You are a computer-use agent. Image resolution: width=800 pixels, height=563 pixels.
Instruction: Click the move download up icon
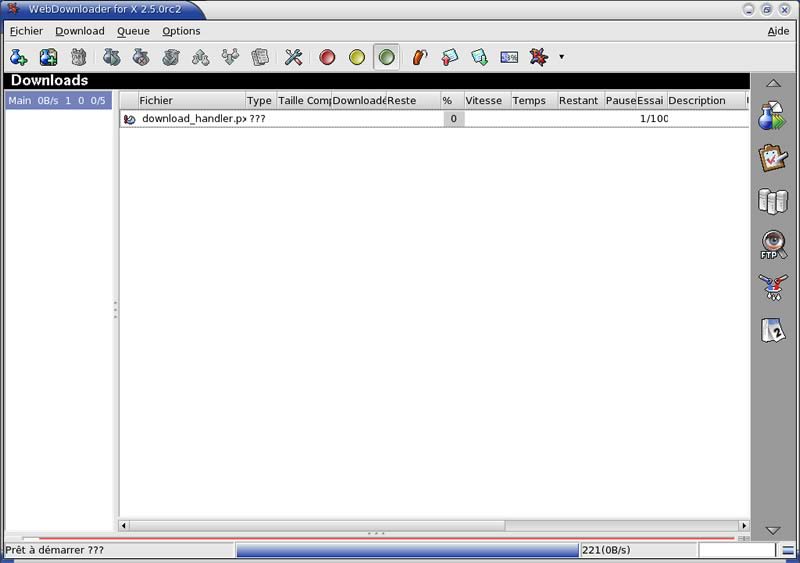pyautogui.click(x=201, y=57)
